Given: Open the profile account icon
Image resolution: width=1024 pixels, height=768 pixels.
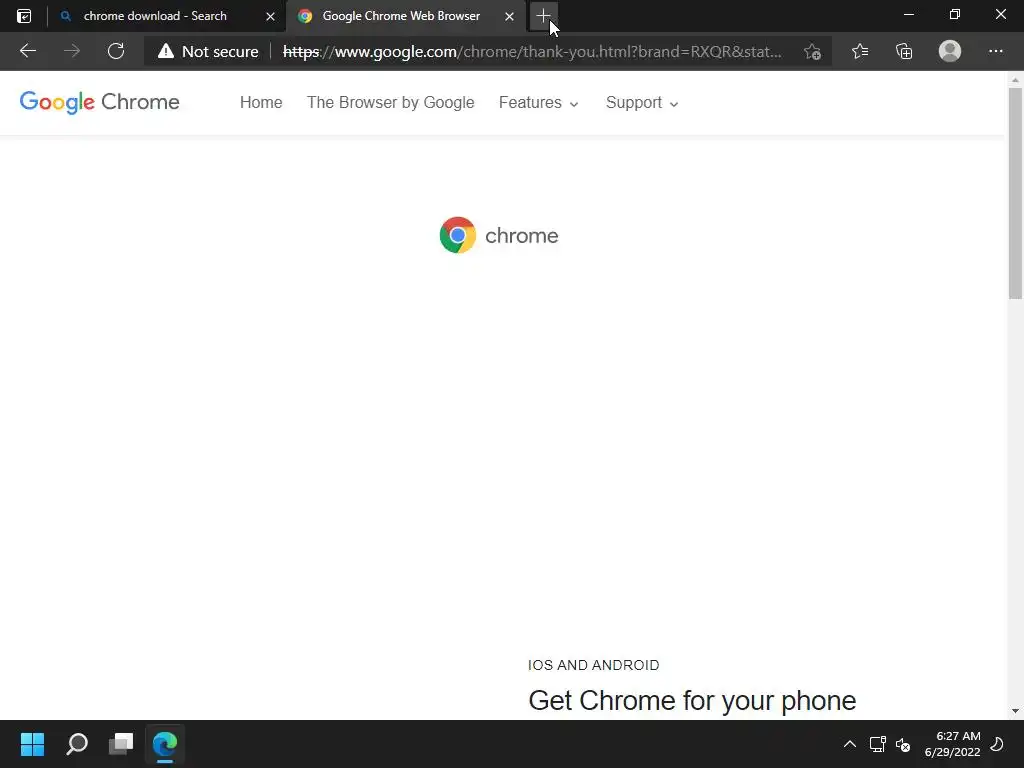Looking at the screenshot, I should click(950, 51).
